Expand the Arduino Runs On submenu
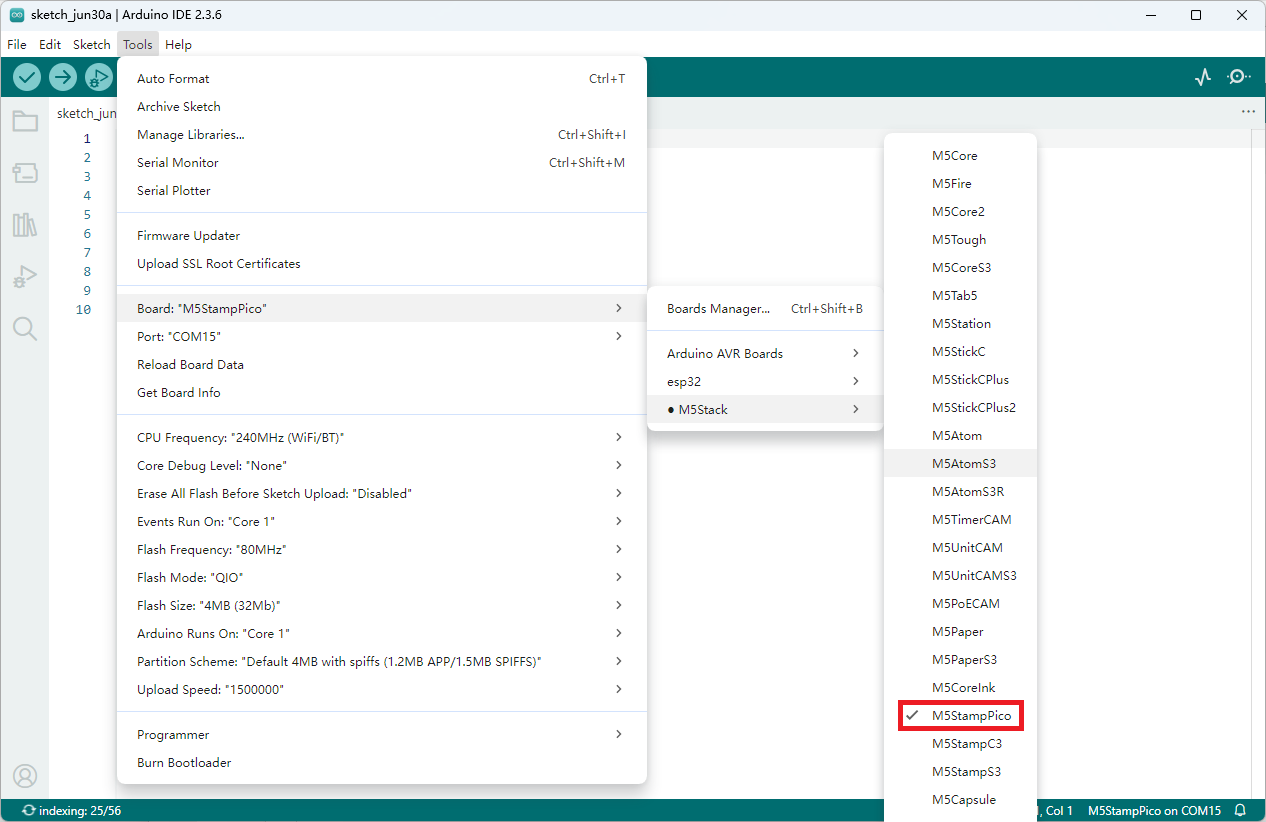Image resolution: width=1266 pixels, height=822 pixels. pos(382,633)
